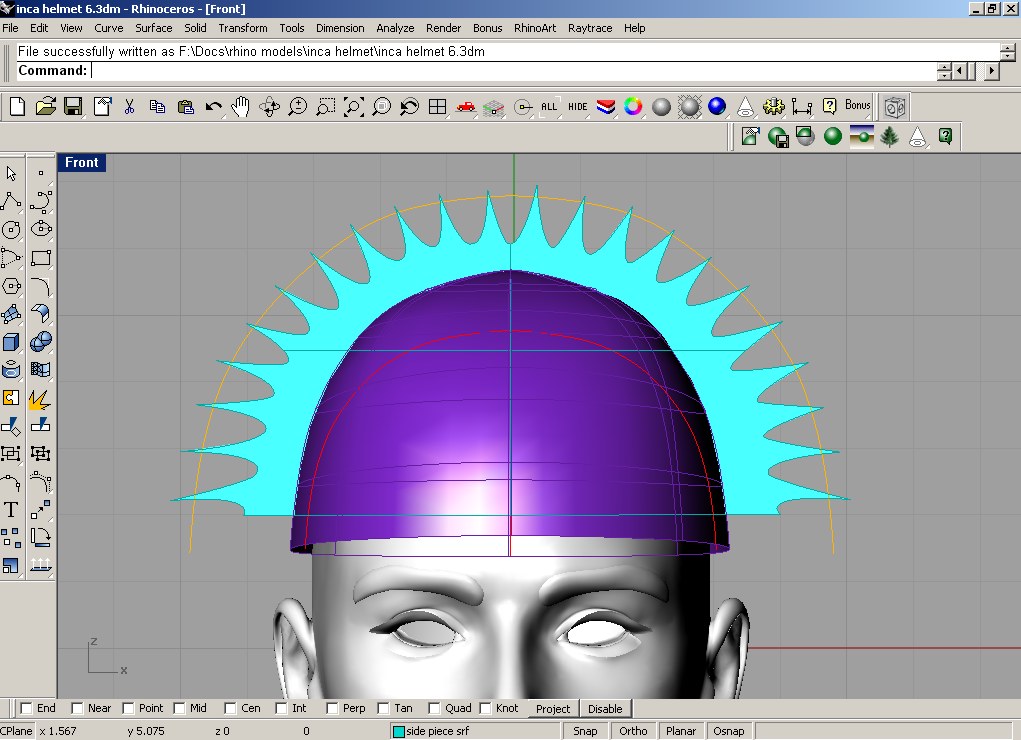The width and height of the screenshot is (1021, 740).
Task: Open the color wheel icon
Action: click(633, 106)
